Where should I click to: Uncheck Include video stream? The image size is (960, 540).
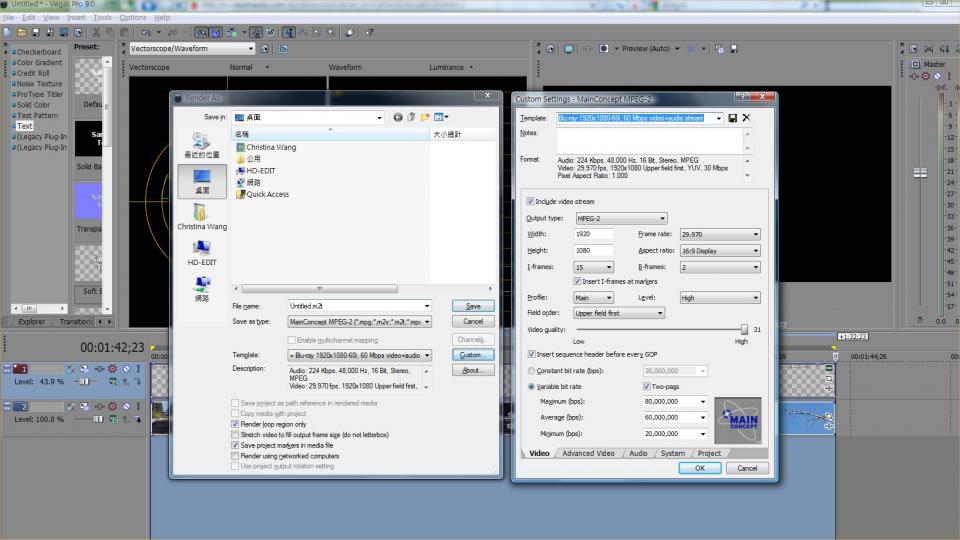(531, 201)
